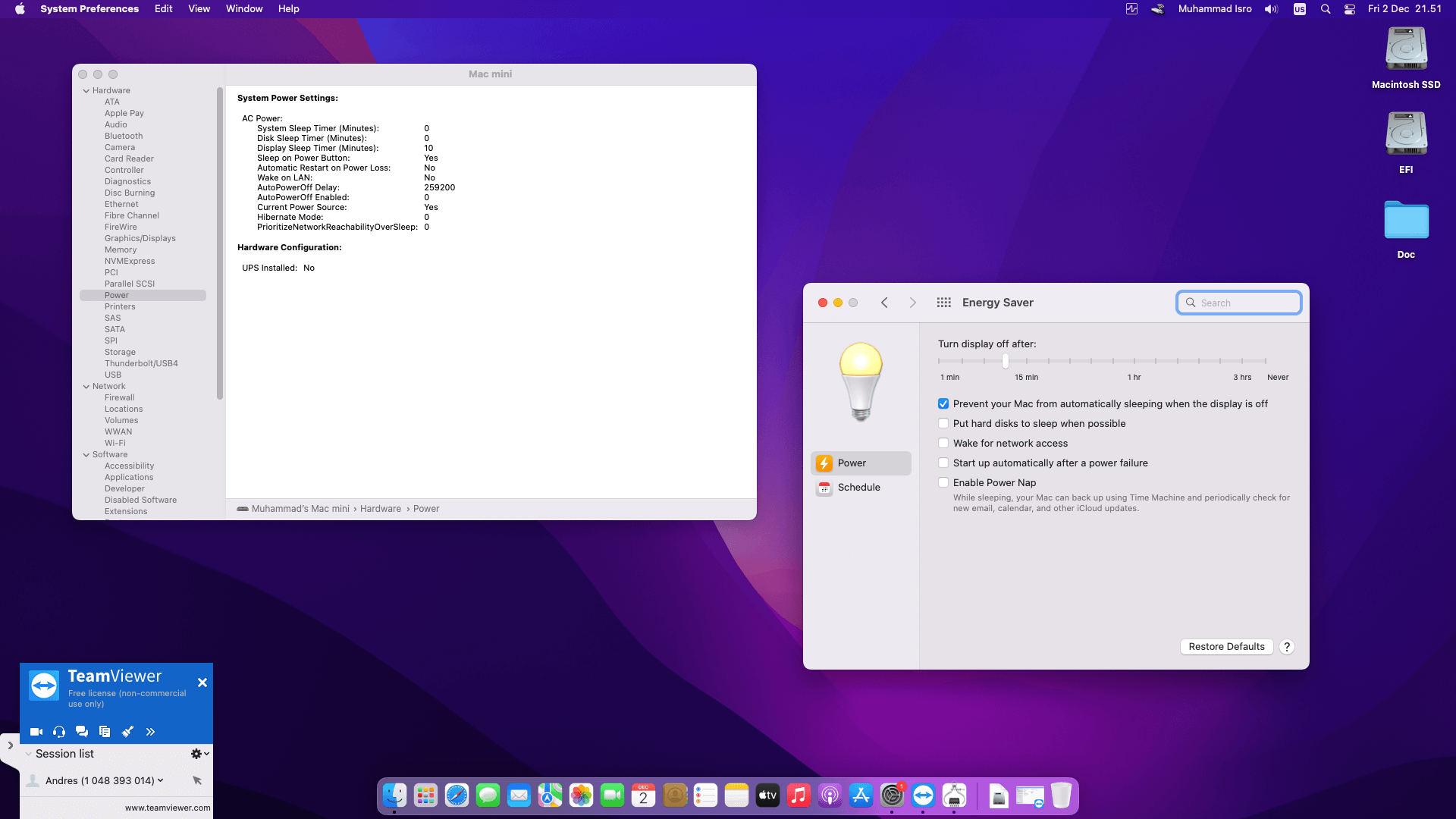This screenshot has width=1456, height=819.
Task: Show all preferences grid icon
Action: (943, 303)
